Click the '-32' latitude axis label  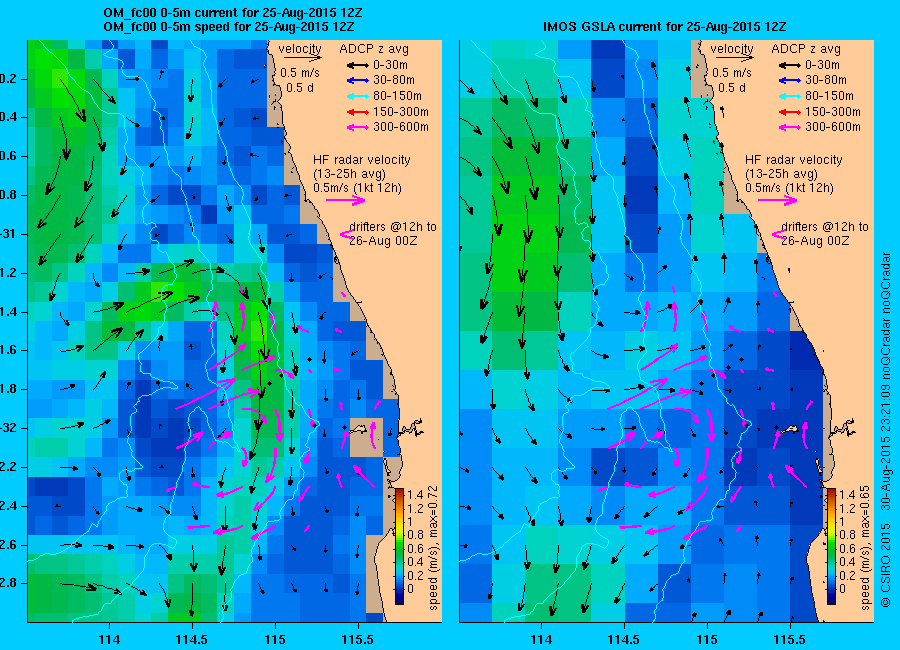pos(9,428)
